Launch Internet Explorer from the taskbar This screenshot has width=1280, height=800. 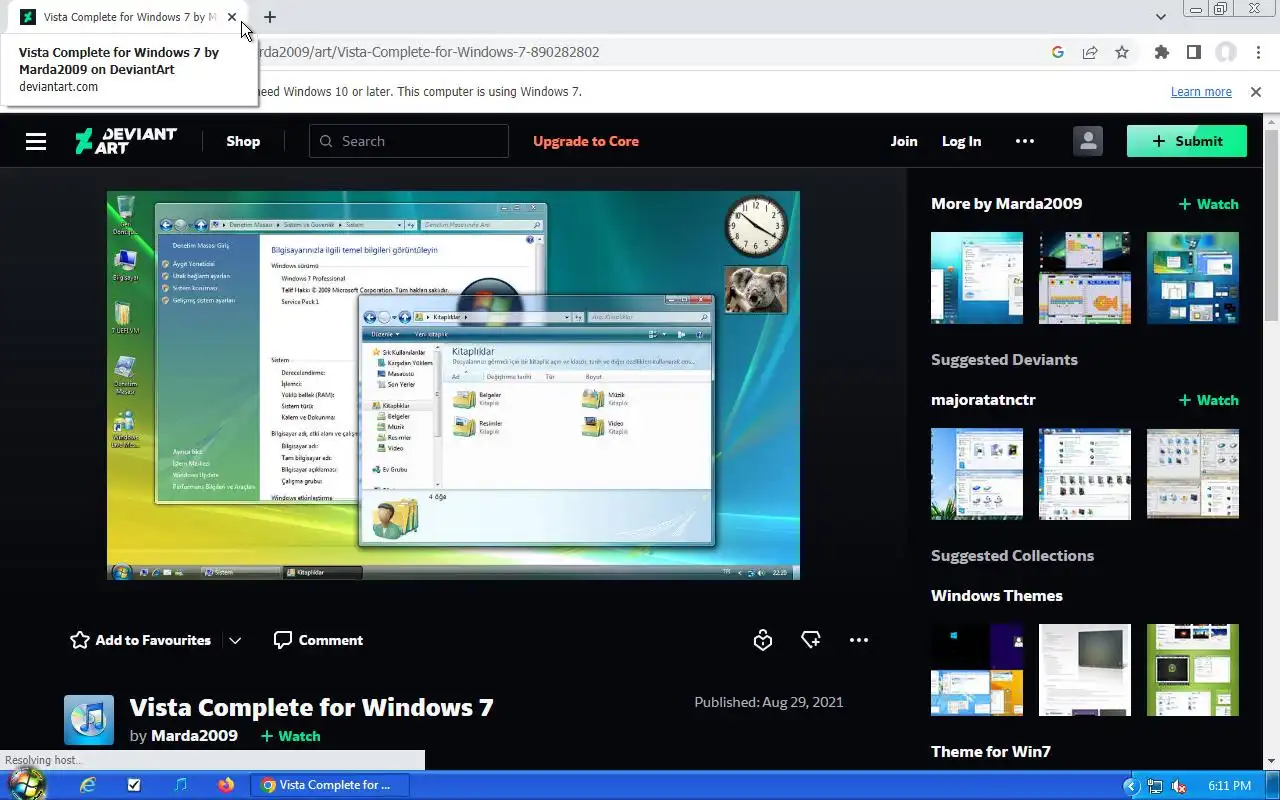[x=88, y=785]
